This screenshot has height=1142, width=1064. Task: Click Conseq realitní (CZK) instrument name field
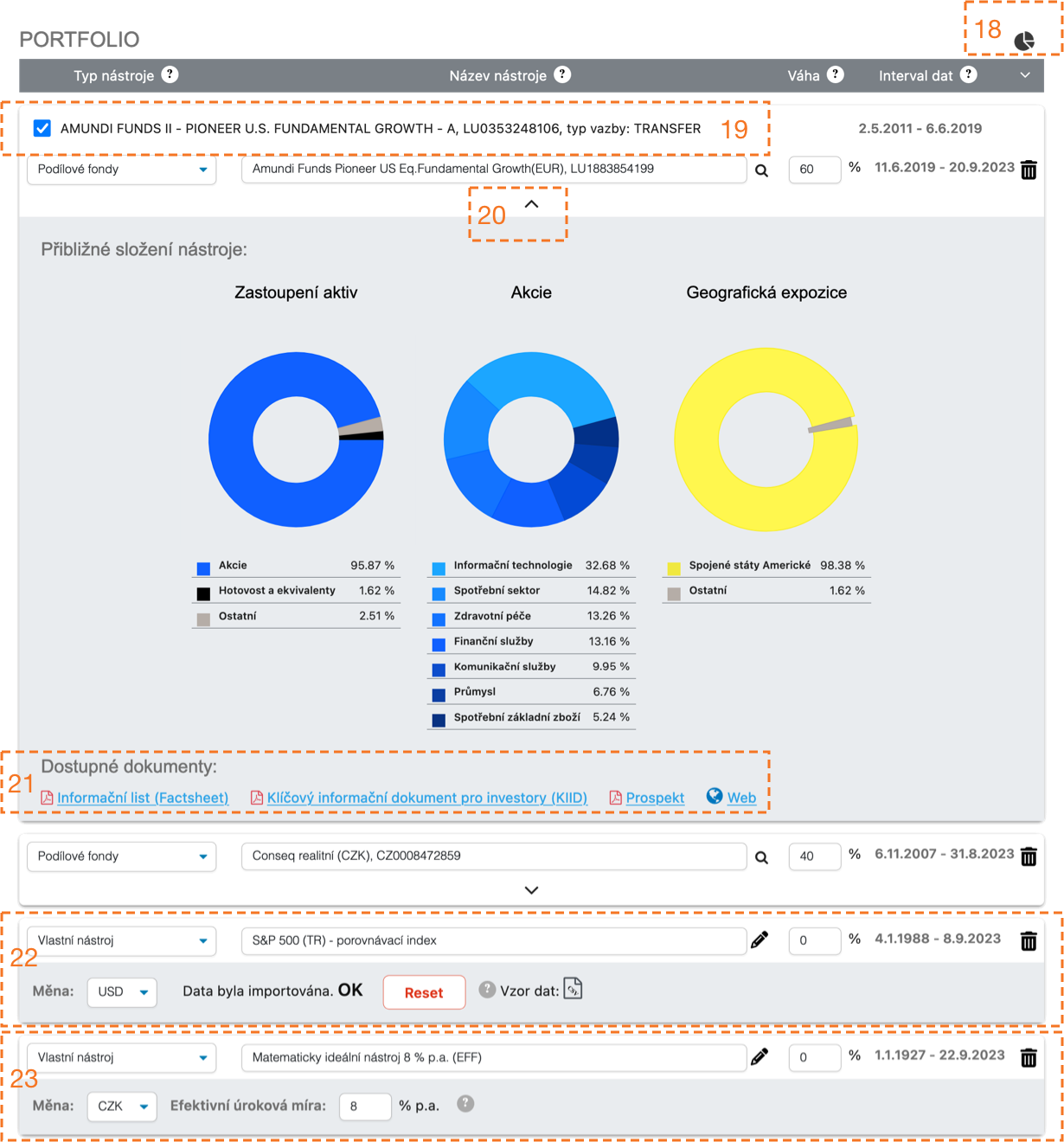coord(494,856)
